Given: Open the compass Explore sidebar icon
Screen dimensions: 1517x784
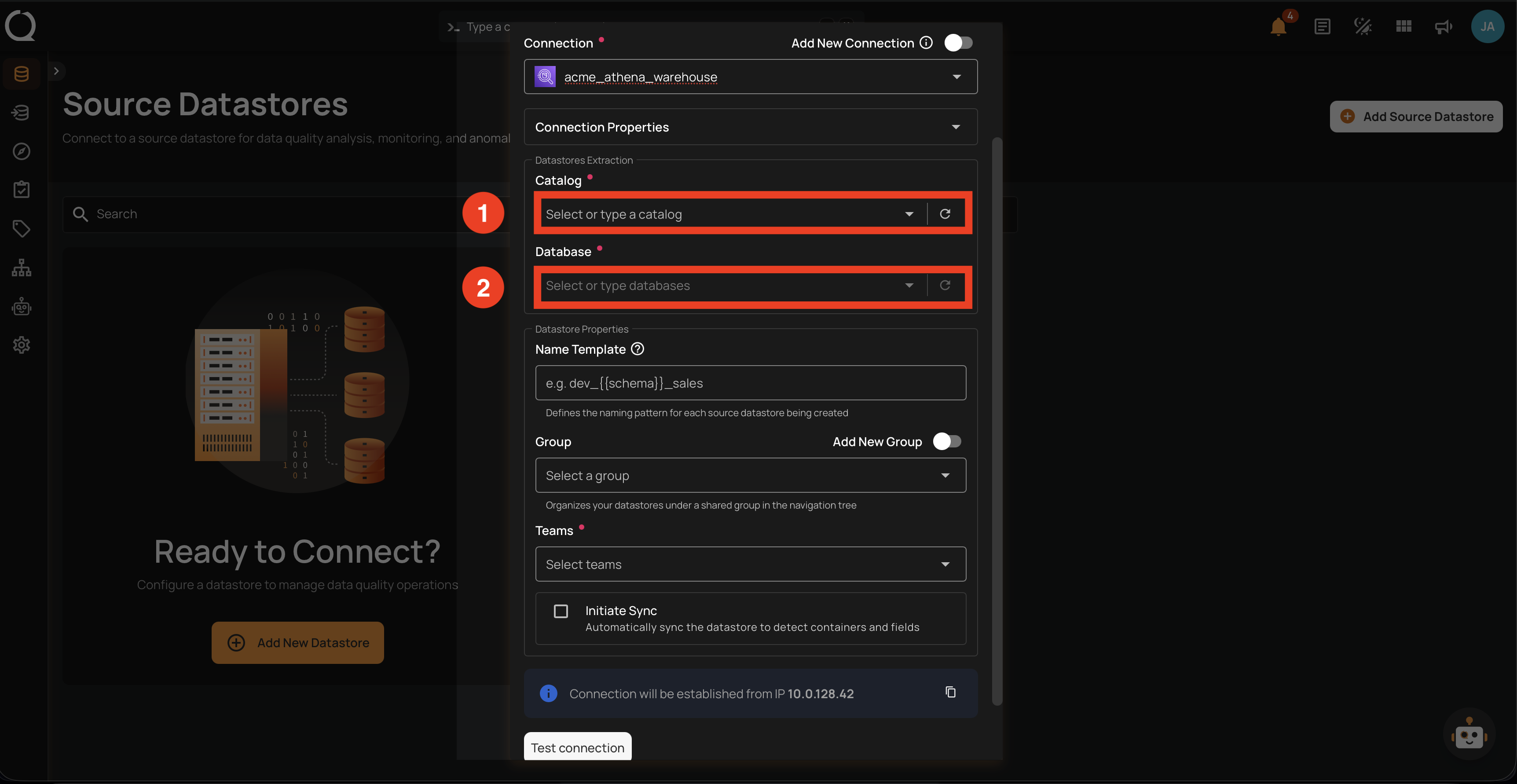Looking at the screenshot, I should (x=21, y=151).
